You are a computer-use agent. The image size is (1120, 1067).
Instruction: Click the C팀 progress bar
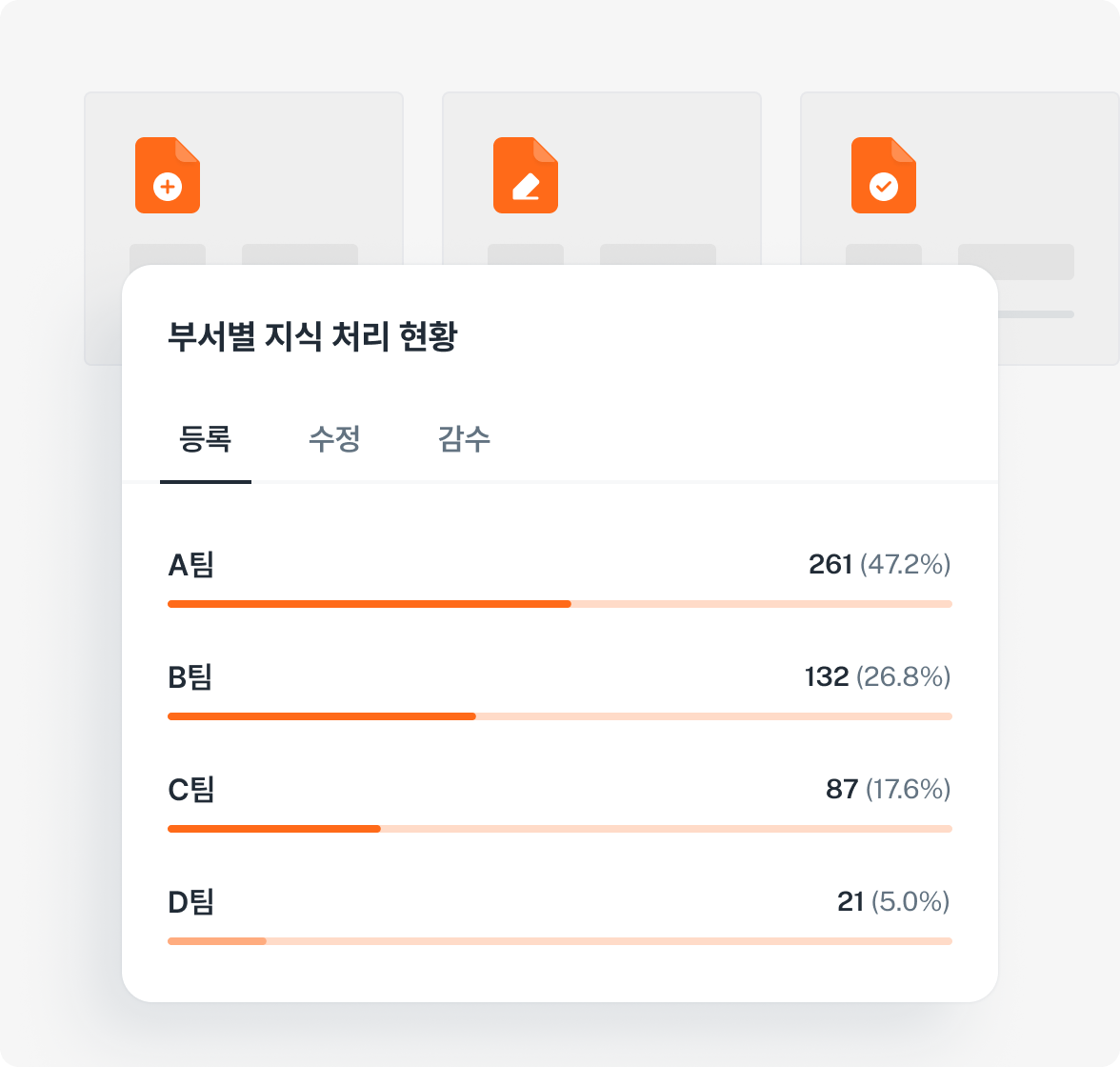click(x=560, y=829)
